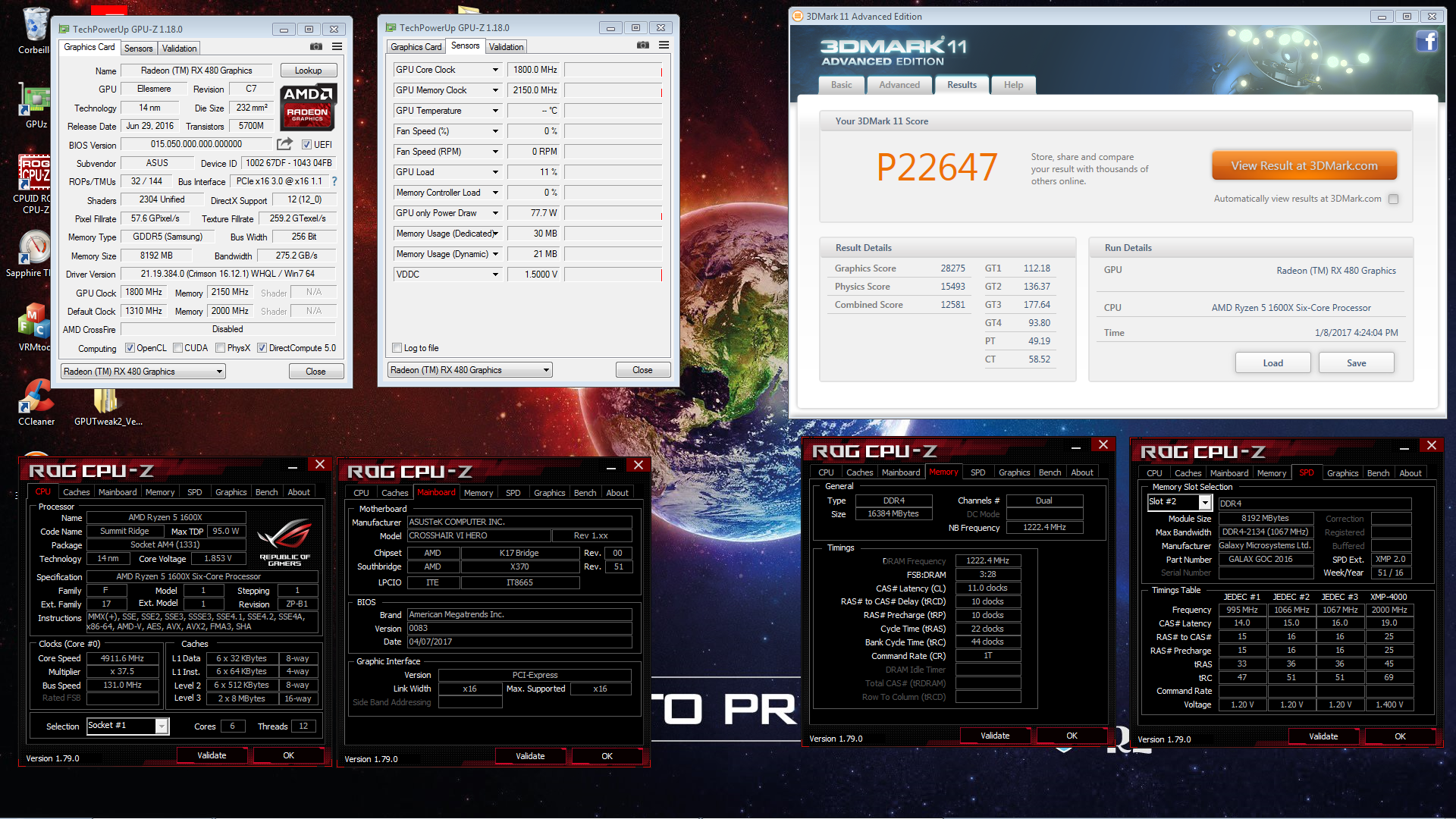Screen dimensions: 1456x819
Task: Click the 3DMark 11 title bar app icon
Action: [x=797, y=16]
